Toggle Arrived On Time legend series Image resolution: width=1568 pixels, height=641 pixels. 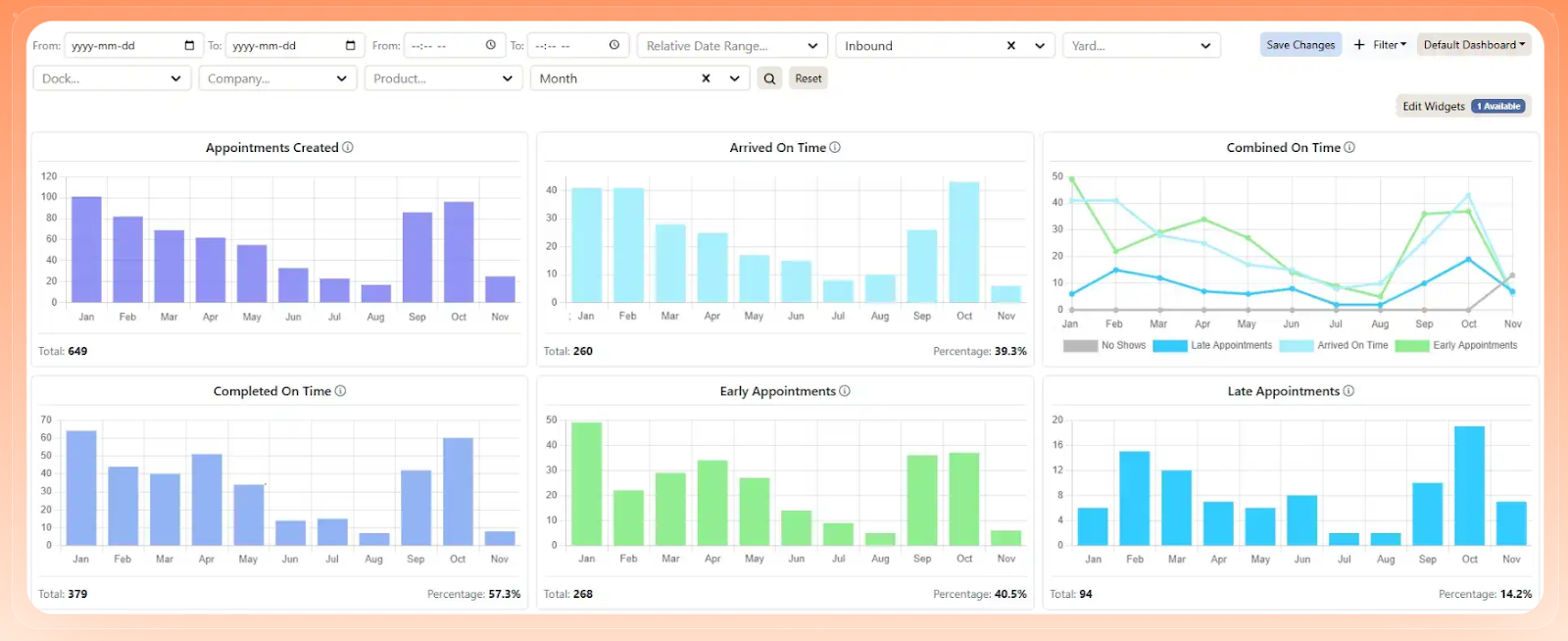click(x=1334, y=346)
